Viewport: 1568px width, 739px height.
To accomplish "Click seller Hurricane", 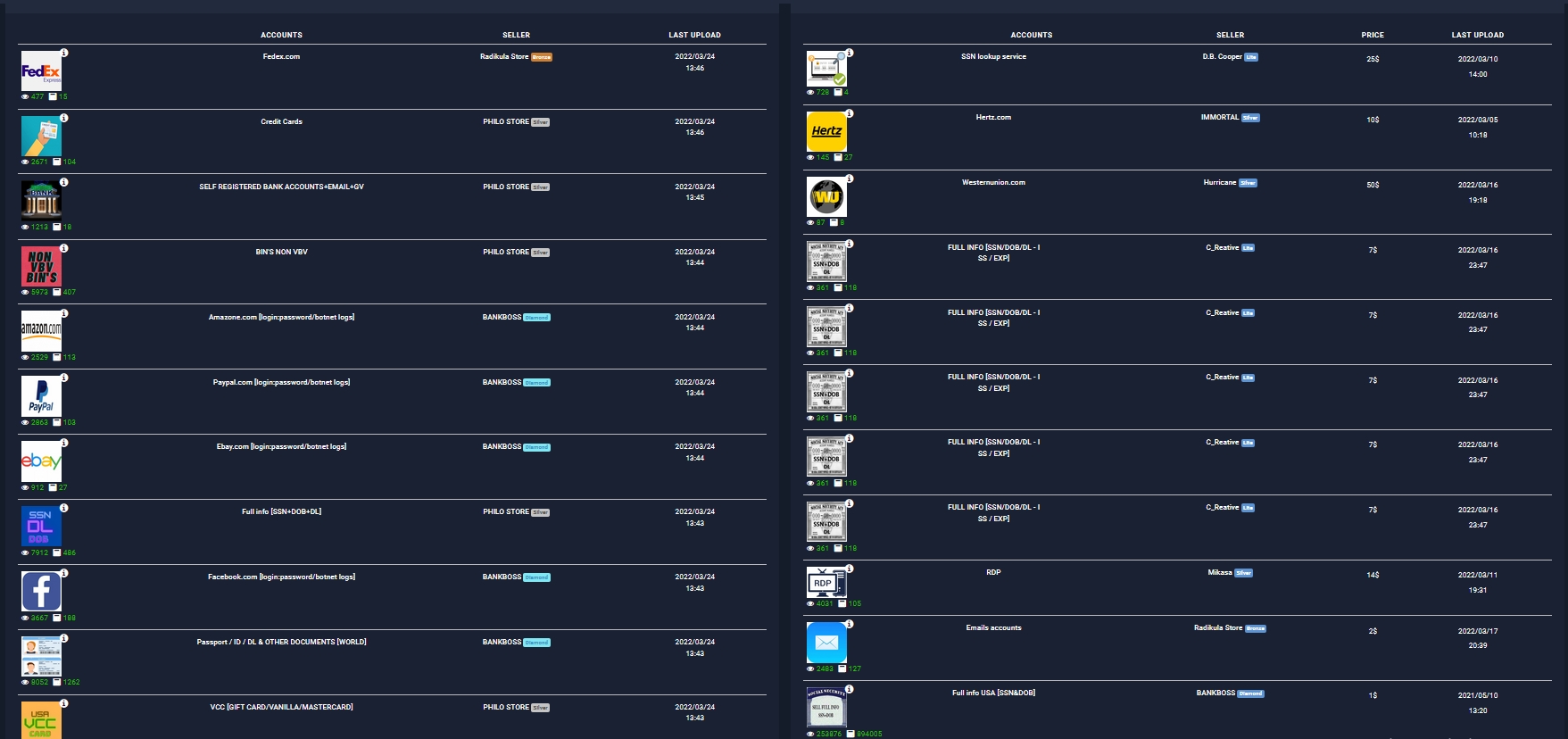I will tap(1220, 182).
